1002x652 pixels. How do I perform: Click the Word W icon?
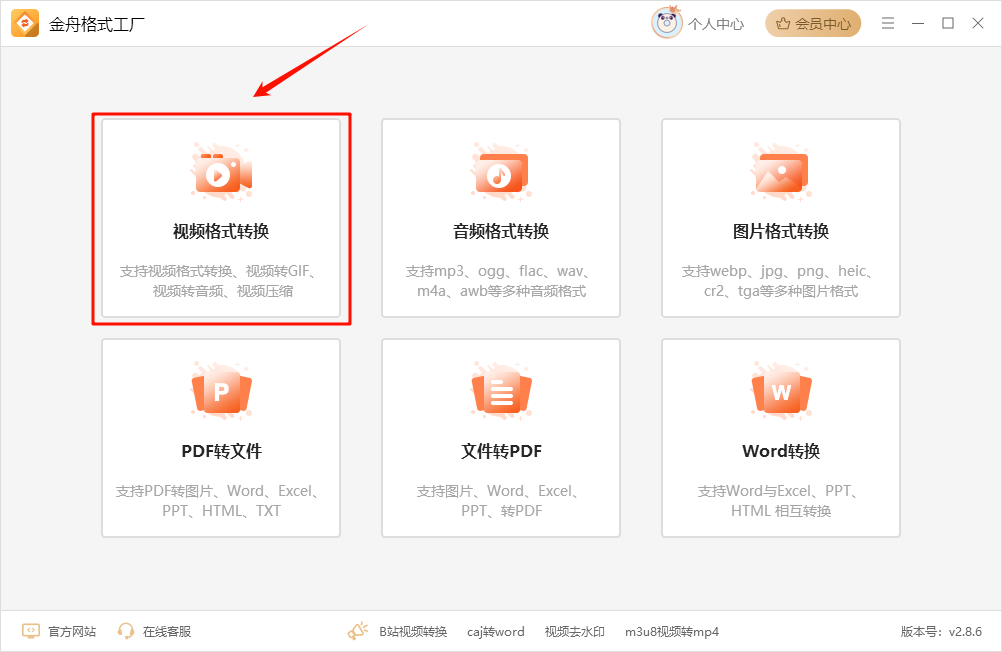[x=781, y=391]
